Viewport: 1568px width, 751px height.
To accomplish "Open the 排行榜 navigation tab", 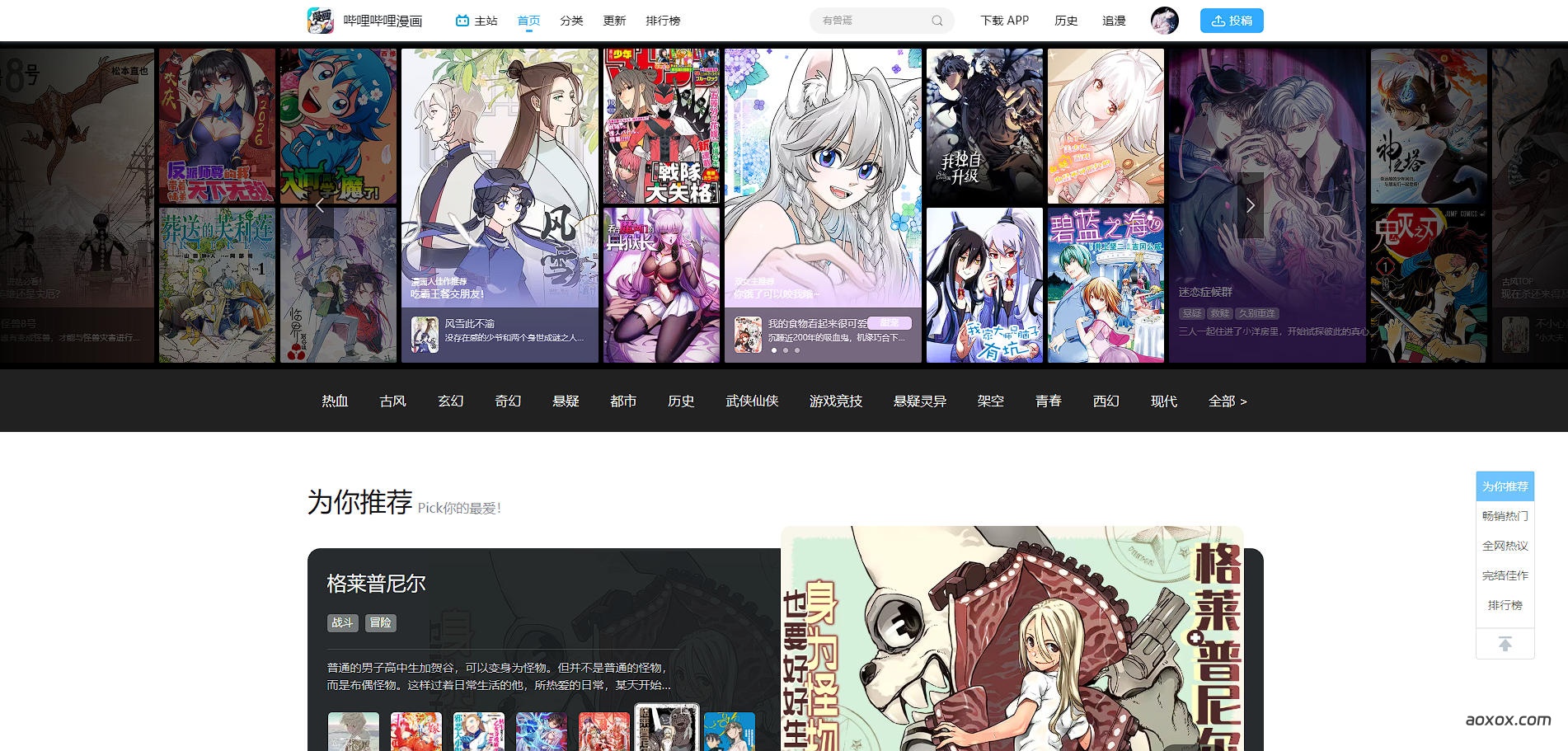I will point(663,21).
